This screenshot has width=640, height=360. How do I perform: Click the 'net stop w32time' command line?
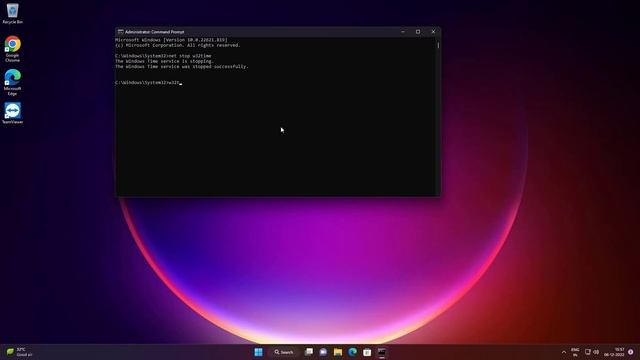click(x=163, y=56)
